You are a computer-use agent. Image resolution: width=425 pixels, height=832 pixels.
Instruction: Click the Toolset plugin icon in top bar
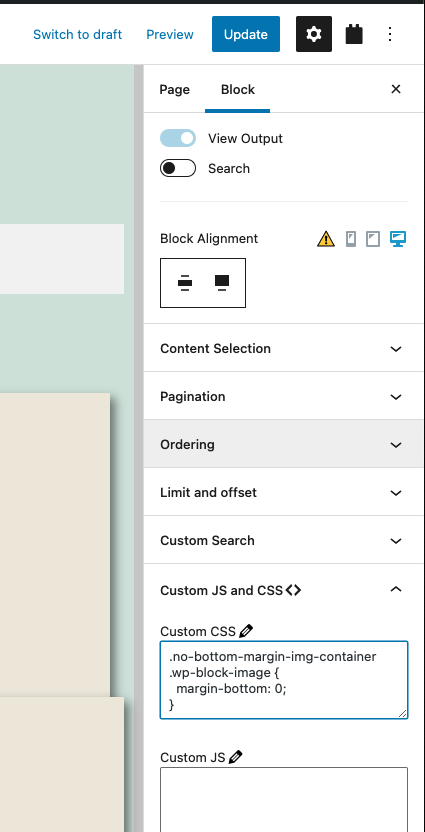[354, 34]
